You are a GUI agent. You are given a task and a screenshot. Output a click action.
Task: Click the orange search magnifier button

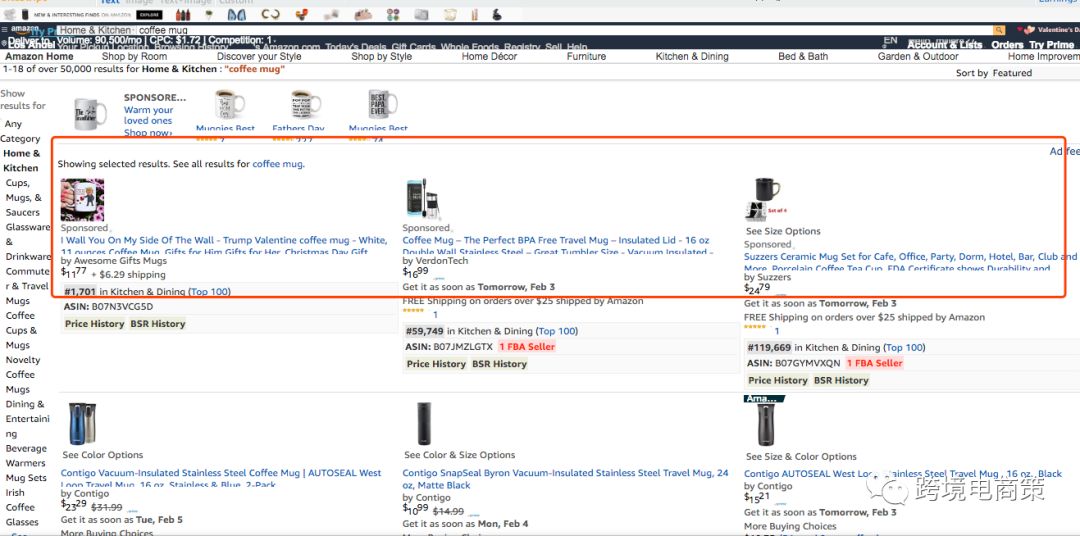[x=999, y=30]
